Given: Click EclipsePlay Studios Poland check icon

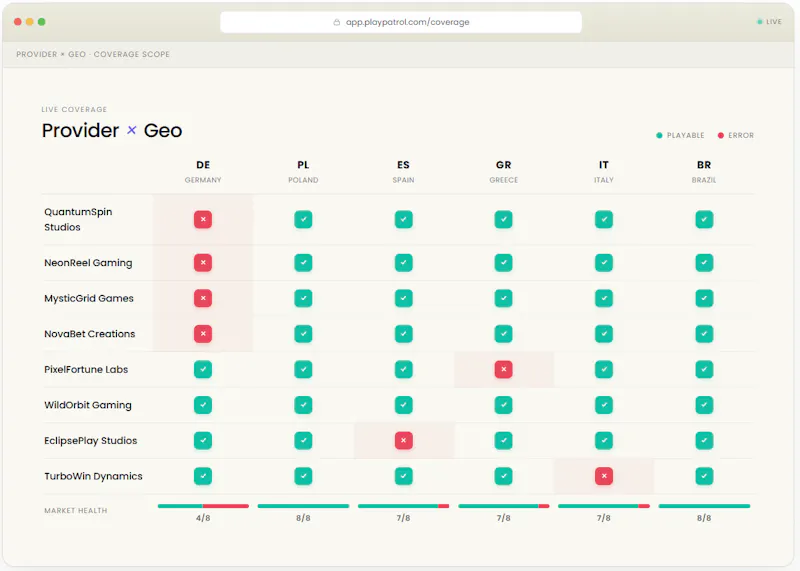Looking at the screenshot, I should click(x=303, y=440).
